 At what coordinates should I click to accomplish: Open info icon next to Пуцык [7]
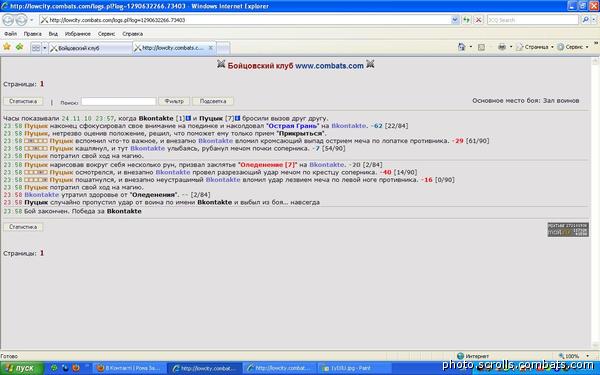pos(238,119)
